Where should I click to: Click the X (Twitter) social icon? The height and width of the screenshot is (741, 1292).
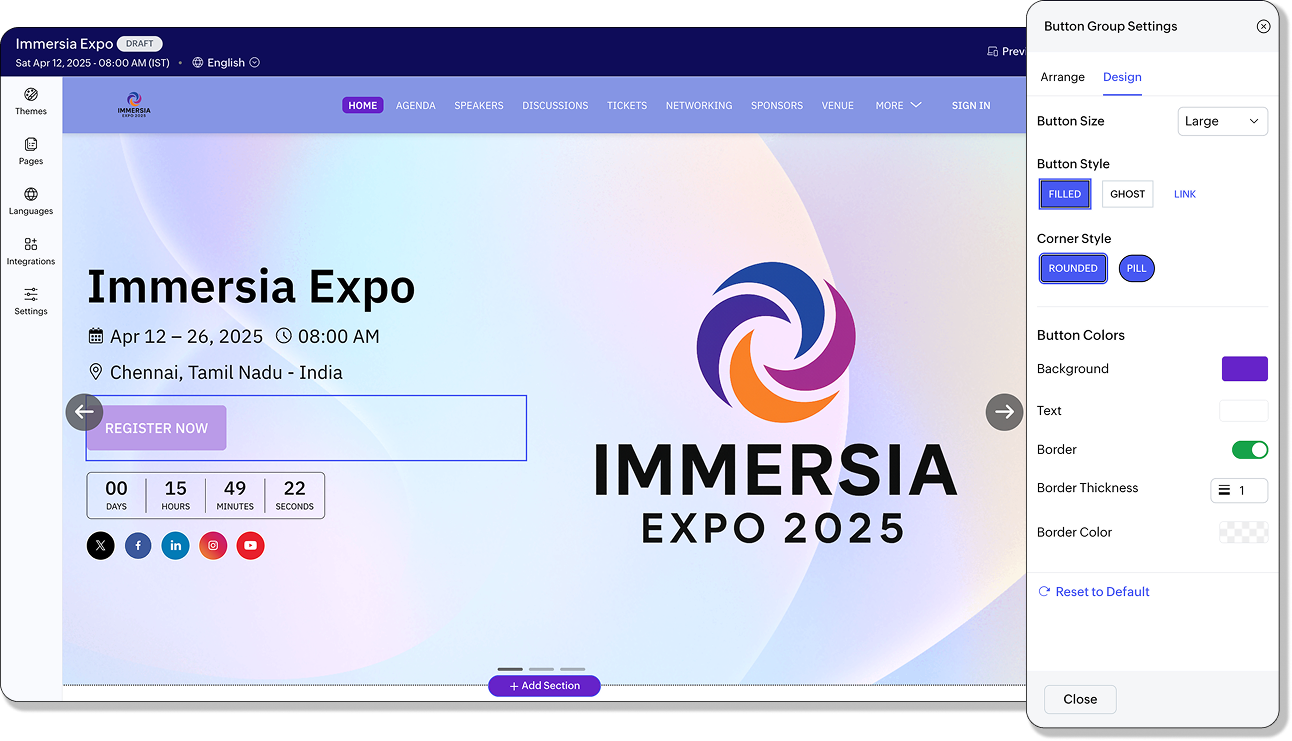pyautogui.click(x=101, y=546)
